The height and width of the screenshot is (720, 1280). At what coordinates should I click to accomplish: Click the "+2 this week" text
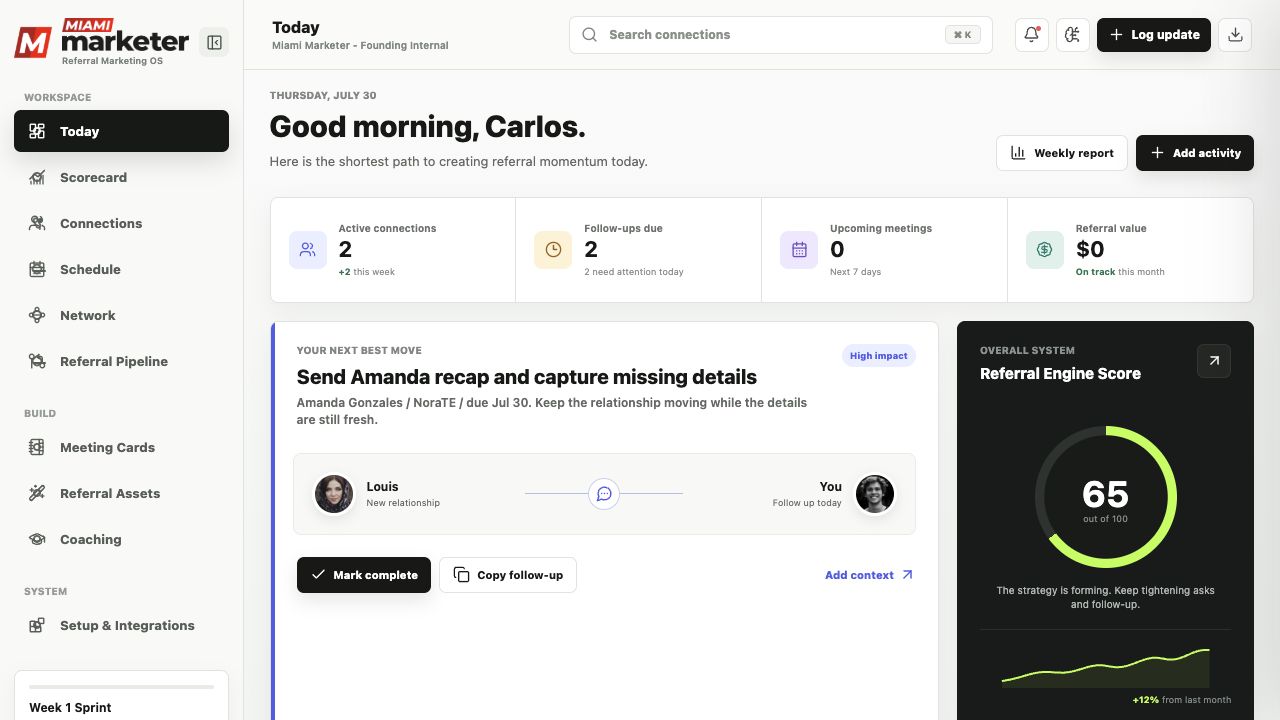click(x=367, y=272)
